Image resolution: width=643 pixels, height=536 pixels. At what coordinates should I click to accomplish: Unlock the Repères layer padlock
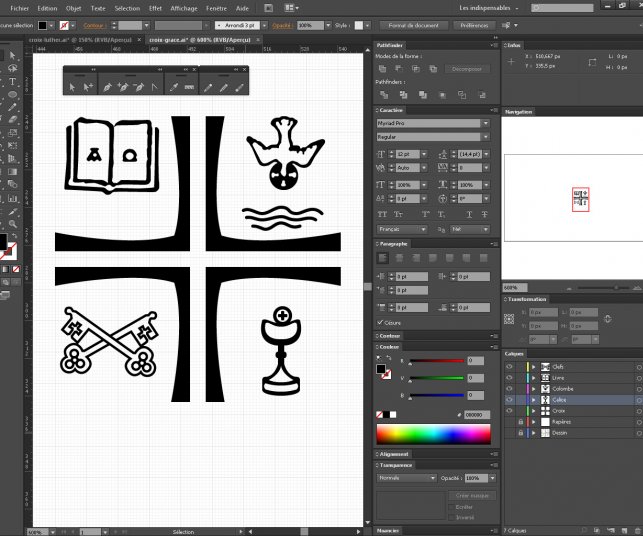520,422
